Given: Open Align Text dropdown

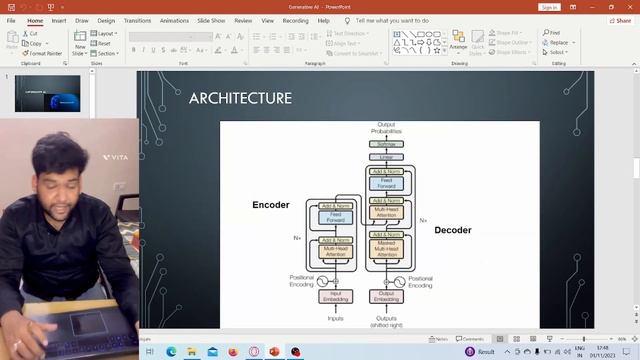Looking at the screenshot, I should coord(343,43).
